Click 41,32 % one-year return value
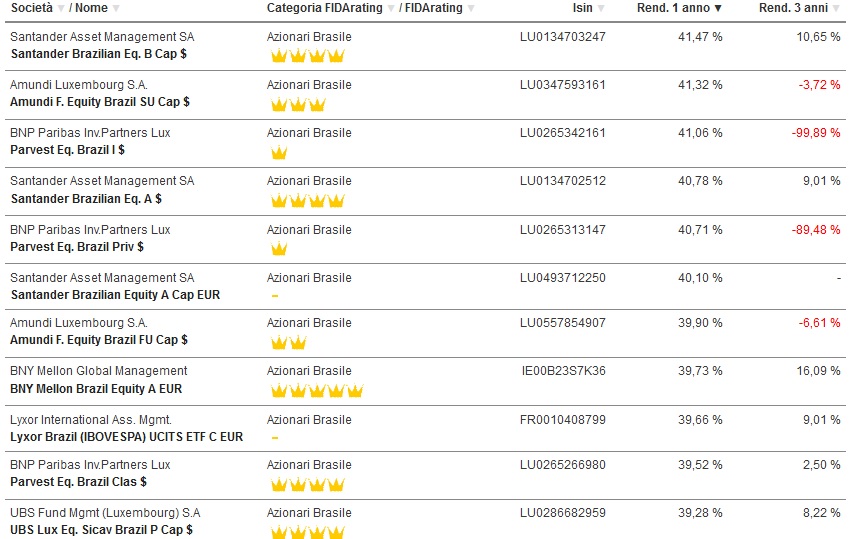Viewport: 856px width, 539px height. click(700, 85)
